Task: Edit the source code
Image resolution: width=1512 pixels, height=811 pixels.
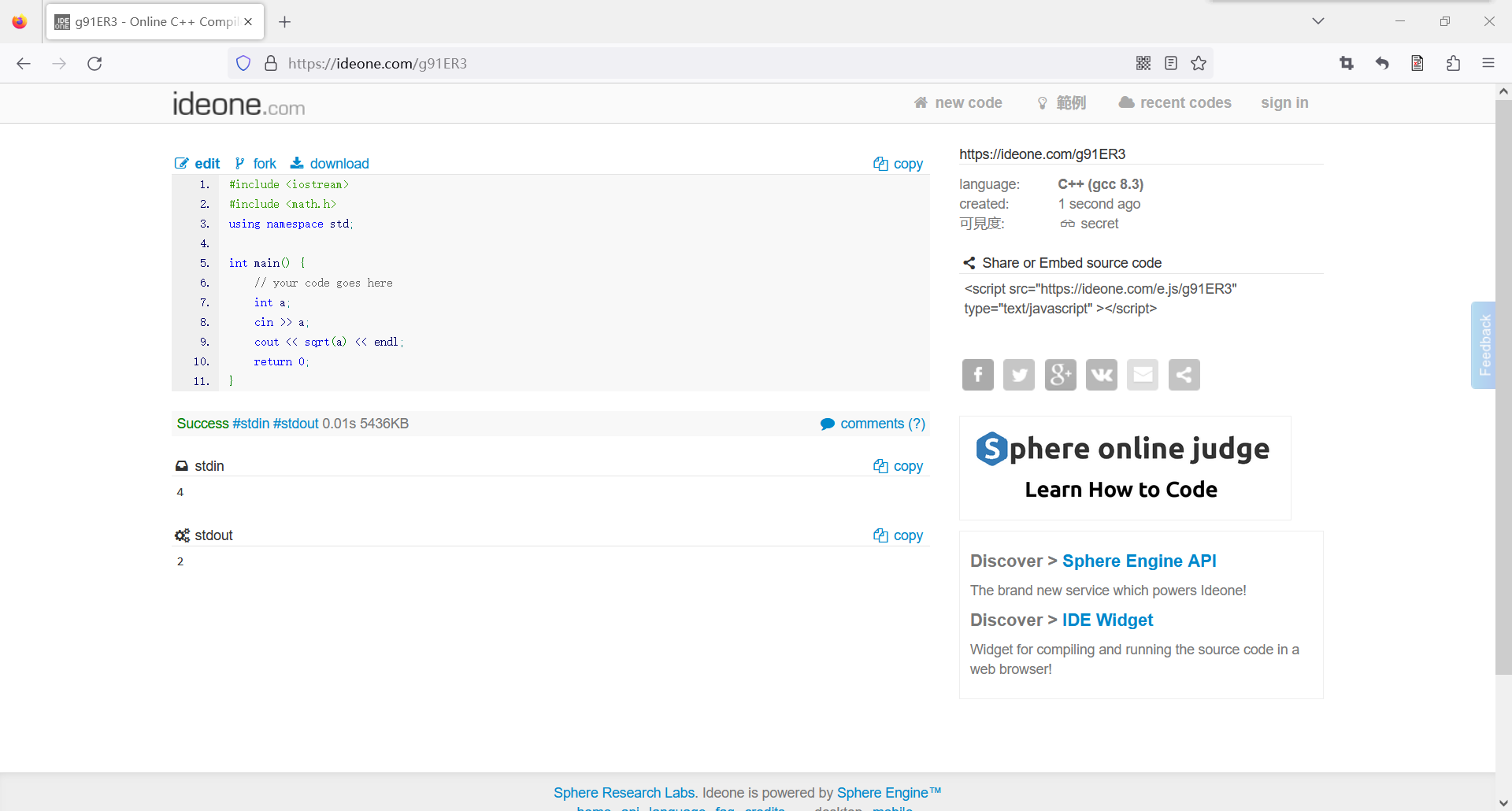Action: pyautogui.click(x=197, y=164)
